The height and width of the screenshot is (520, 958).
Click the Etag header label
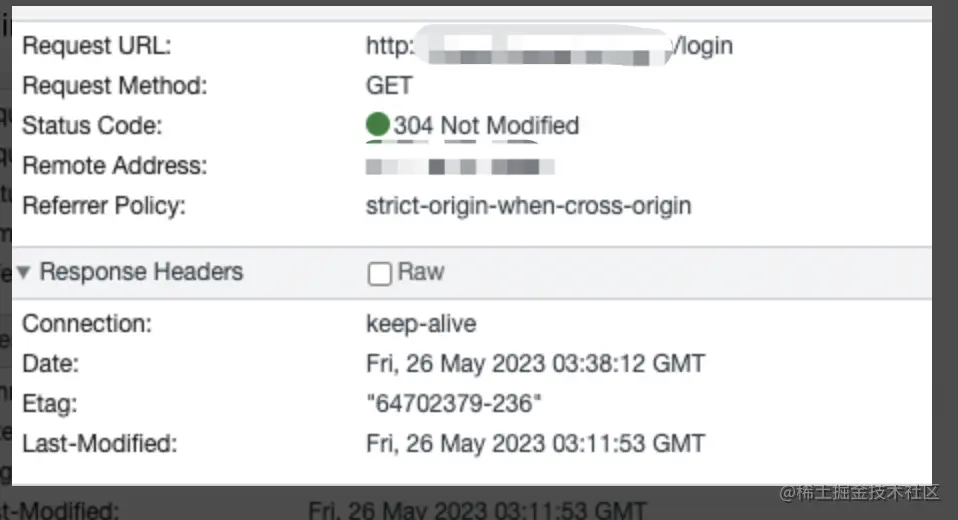click(x=50, y=404)
